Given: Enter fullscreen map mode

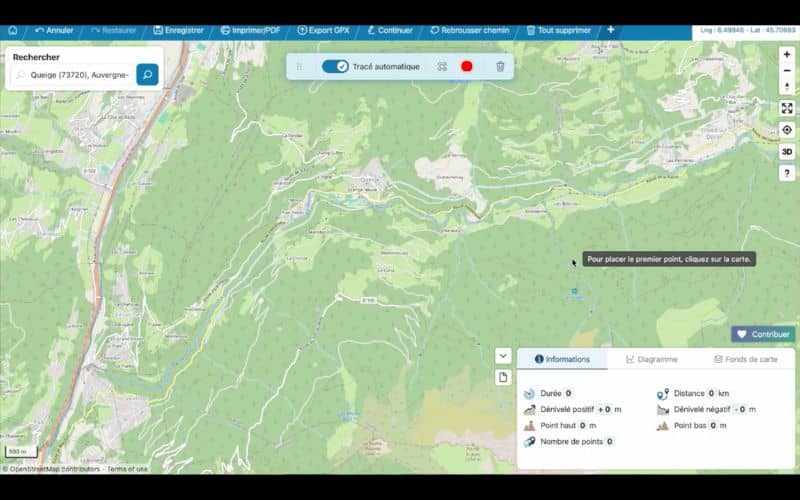Looking at the screenshot, I should pyautogui.click(x=787, y=107).
